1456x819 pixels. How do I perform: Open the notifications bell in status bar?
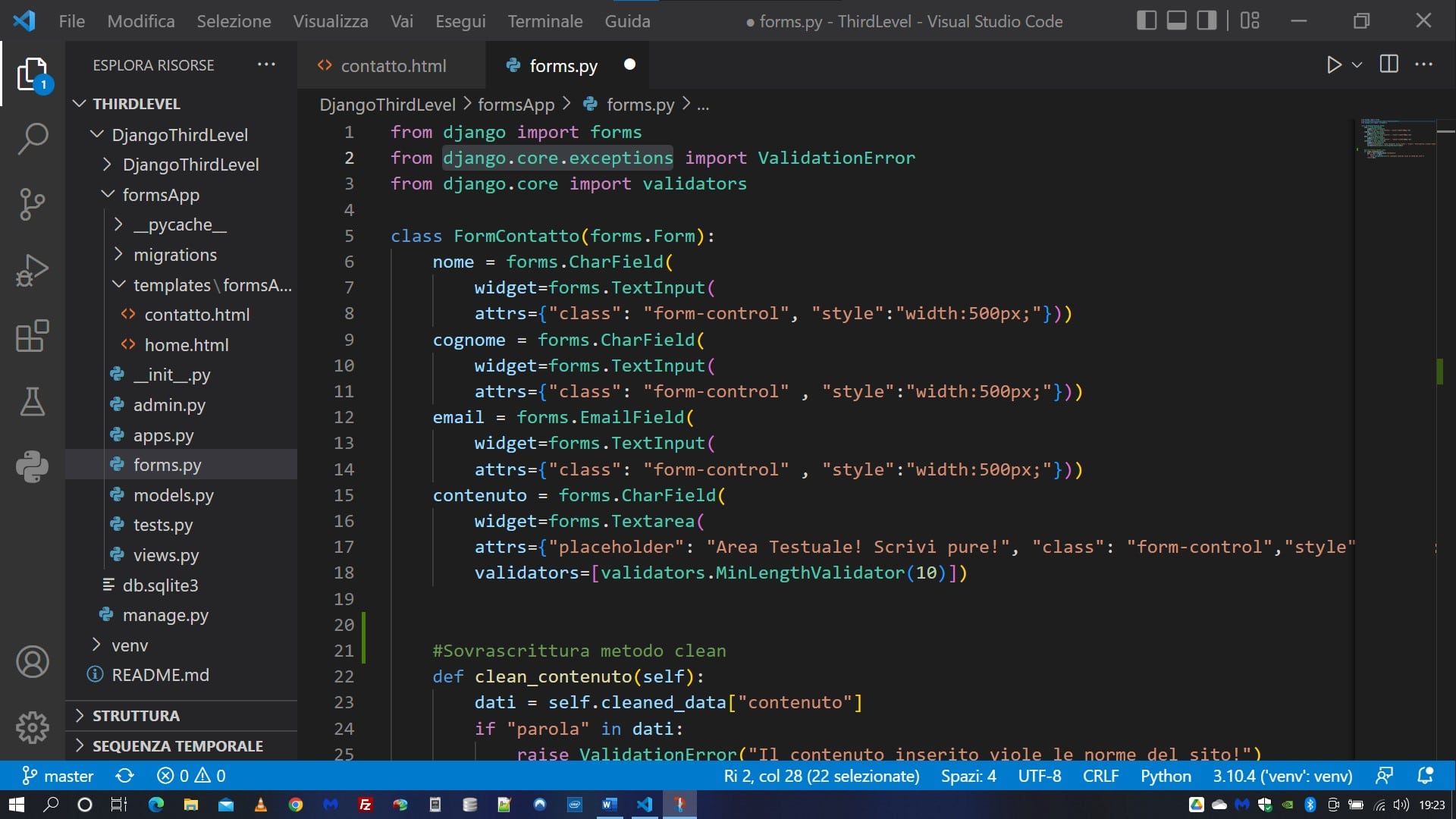click(1426, 776)
